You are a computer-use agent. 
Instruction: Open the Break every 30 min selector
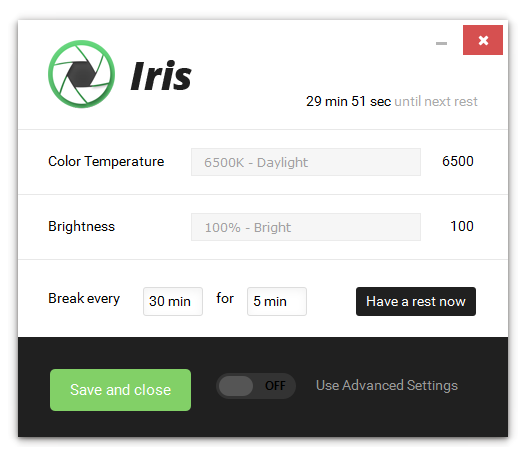173,301
